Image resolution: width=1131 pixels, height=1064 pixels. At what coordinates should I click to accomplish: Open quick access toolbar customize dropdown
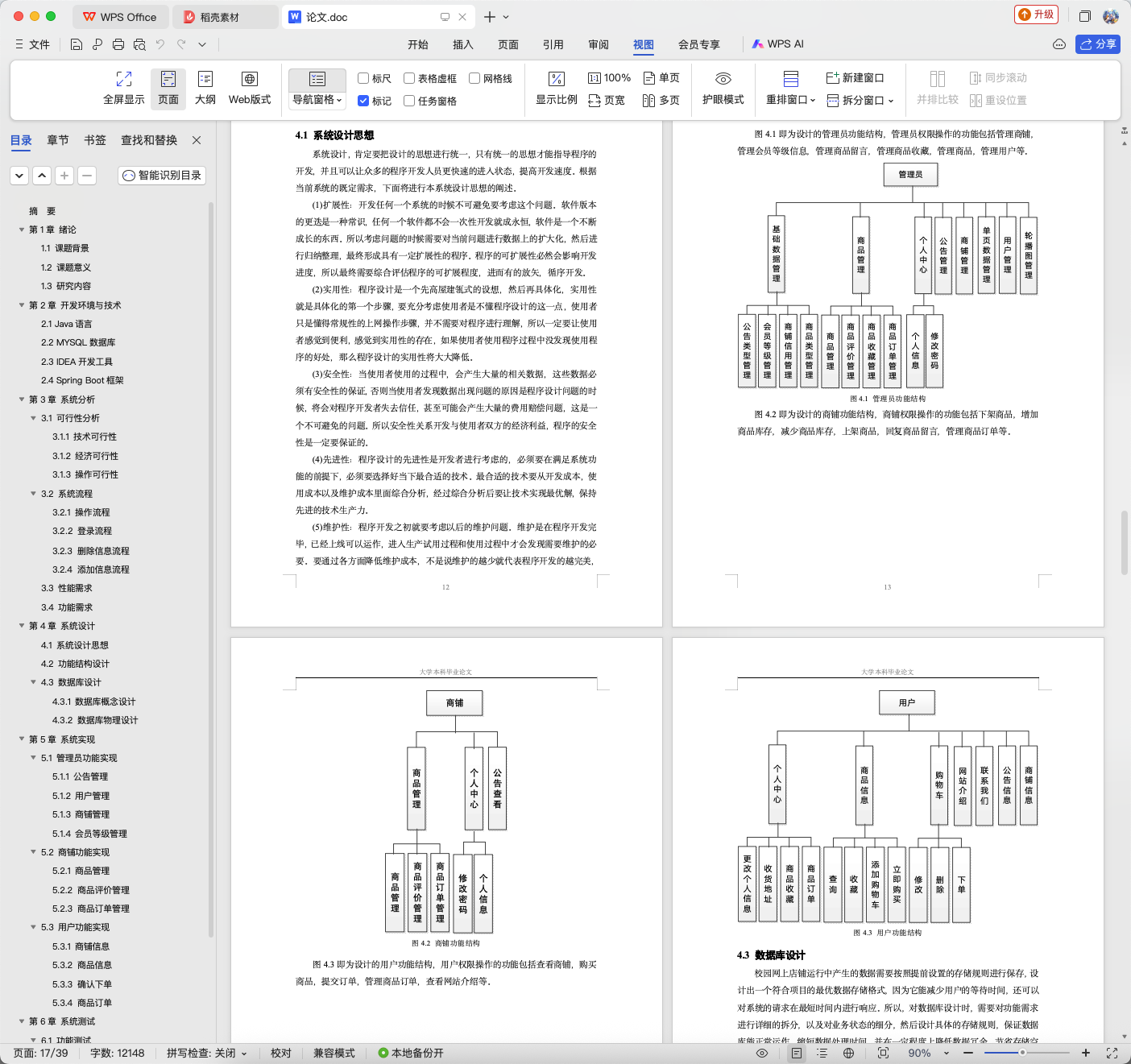click(x=202, y=44)
